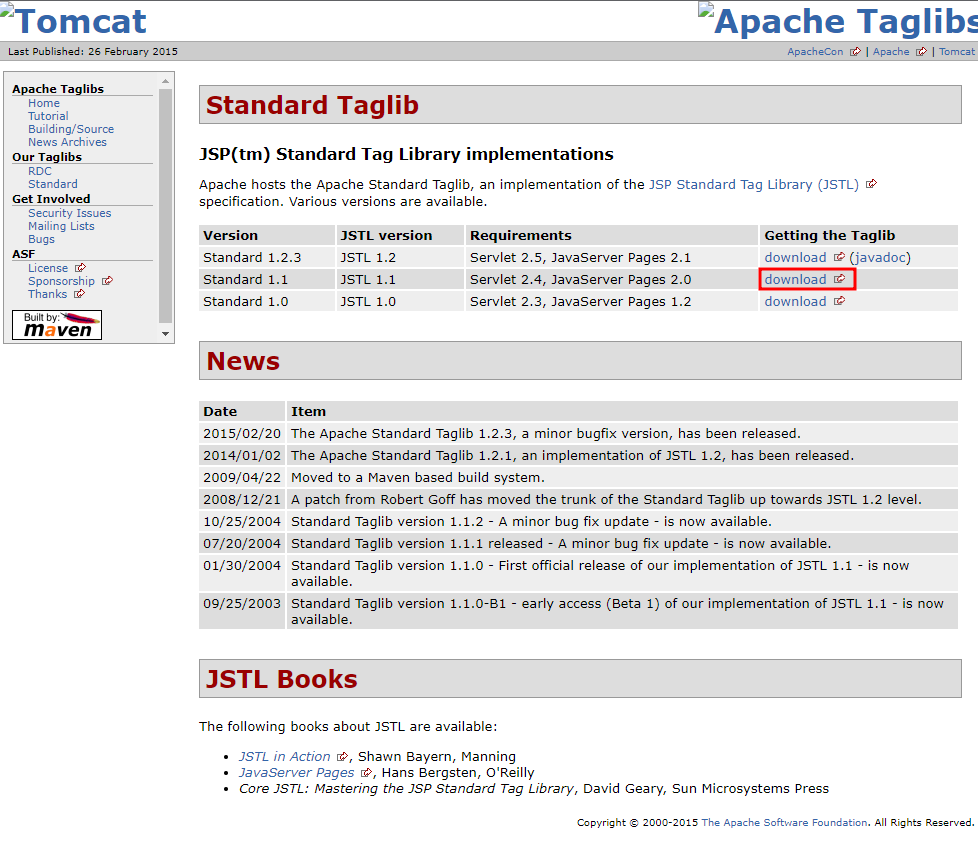This screenshot has width=978, height=846.
Task: Click the 'Standard 1.0' version cell
Action: (x=267, y=301)
